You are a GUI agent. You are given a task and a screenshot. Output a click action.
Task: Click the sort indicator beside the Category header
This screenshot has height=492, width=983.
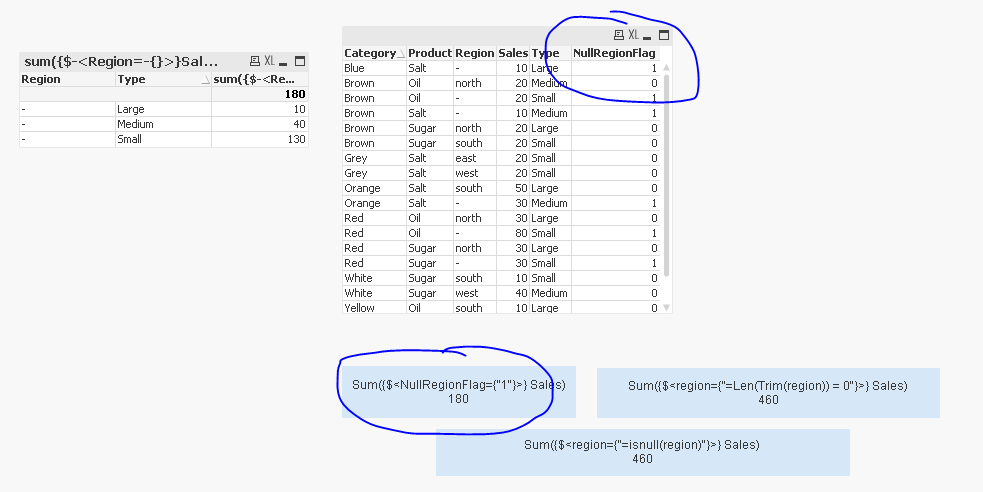(x=401, y=55)
